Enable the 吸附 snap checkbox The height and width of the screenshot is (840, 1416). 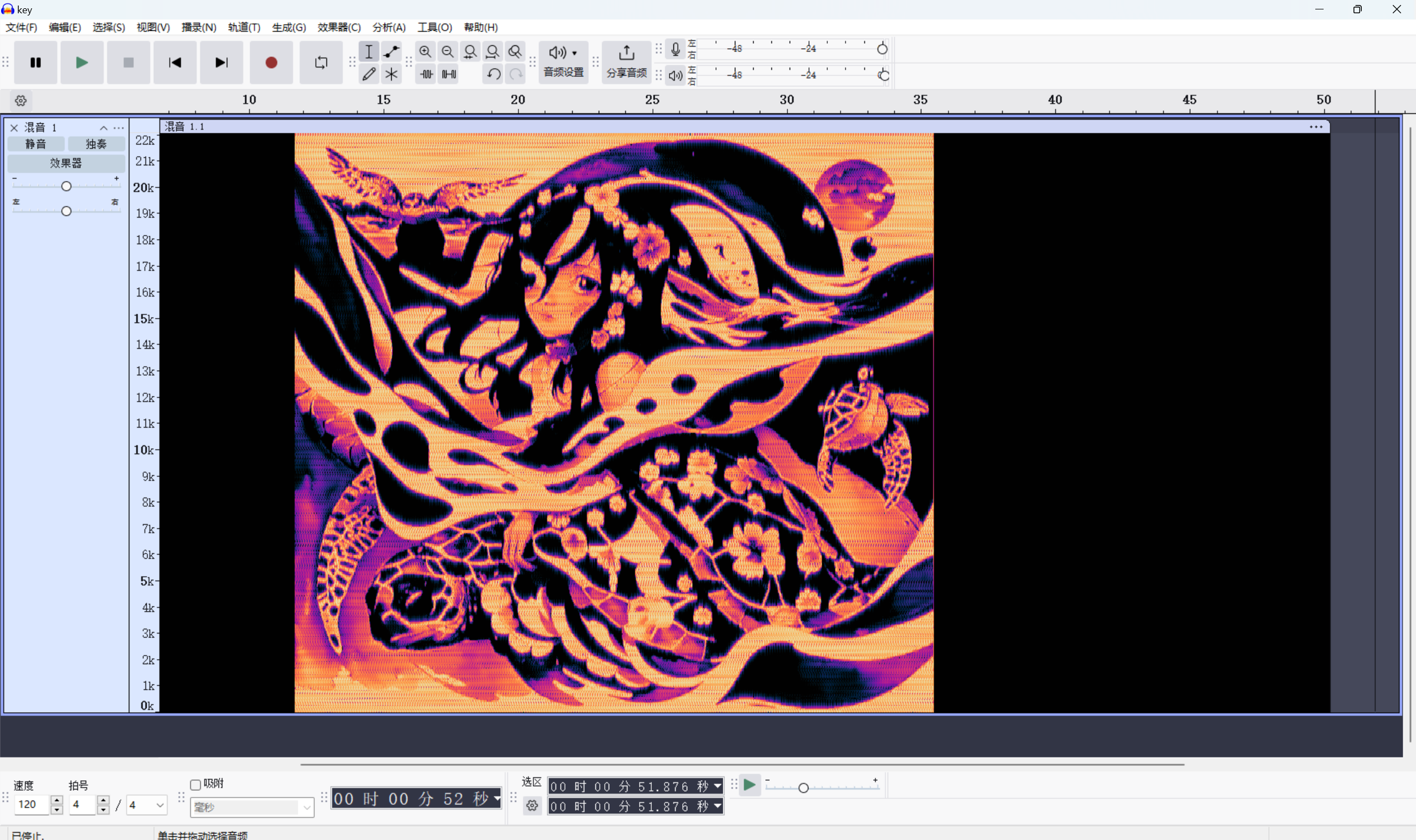(195, 785)
